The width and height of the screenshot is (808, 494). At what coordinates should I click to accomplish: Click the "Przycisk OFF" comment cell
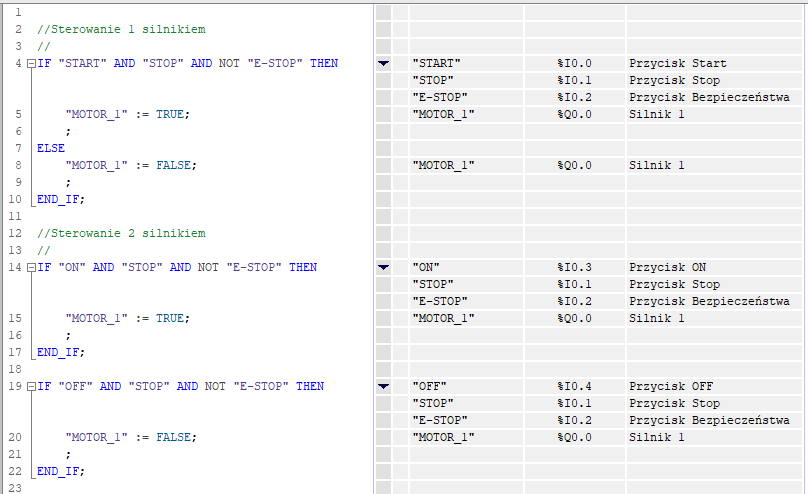pos(673,387)
